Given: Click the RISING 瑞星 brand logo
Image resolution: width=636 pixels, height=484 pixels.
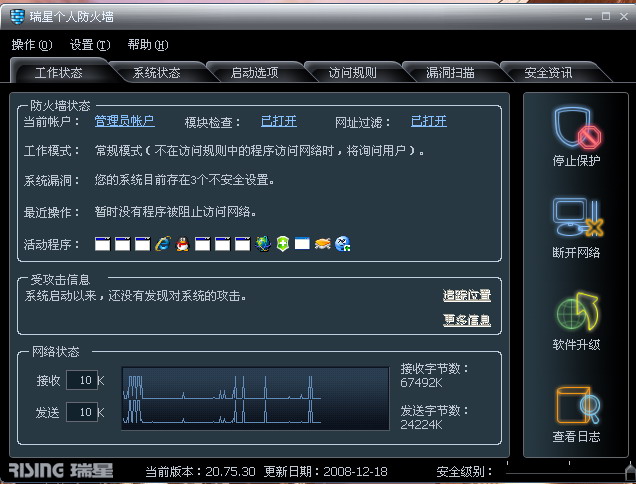Looking at the screenshot, I should pyautogui.click(x=60, y=470).
